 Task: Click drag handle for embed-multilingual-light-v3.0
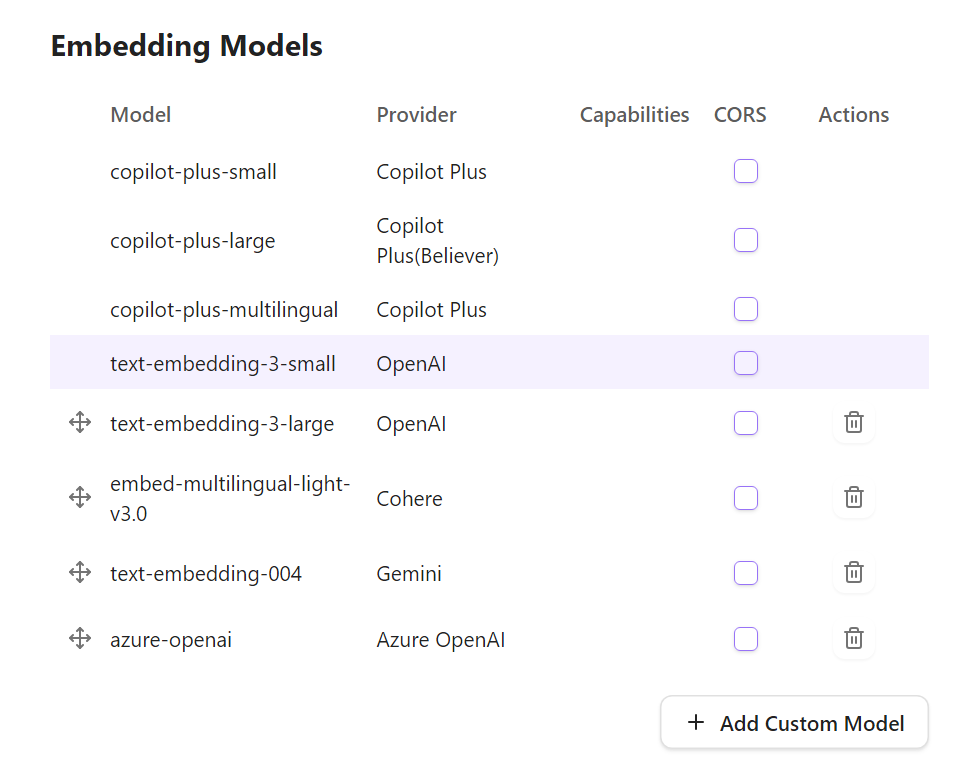[x=80, y=497]
